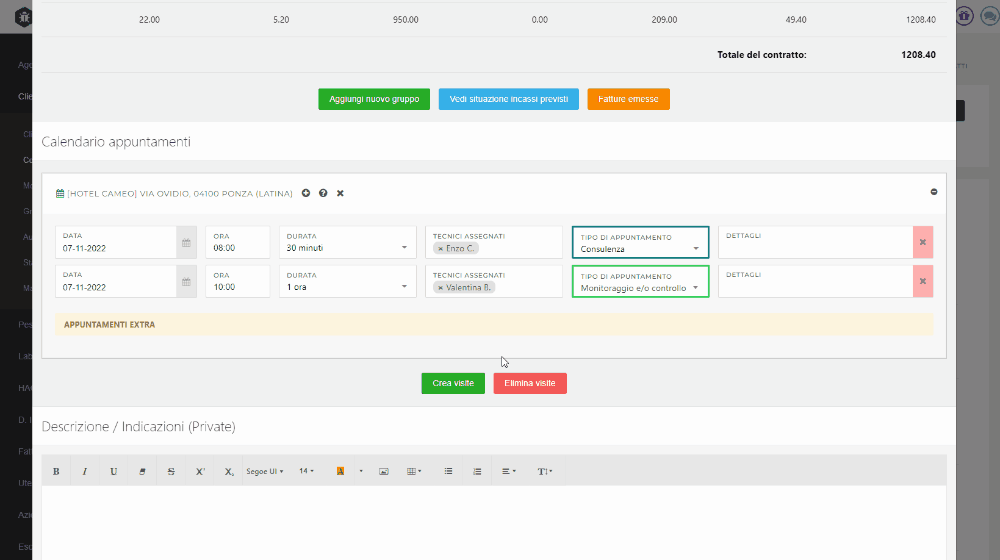Click the unordered bullet list icon
Viewport: 1000px width, 560px height.
coord(448,471)
